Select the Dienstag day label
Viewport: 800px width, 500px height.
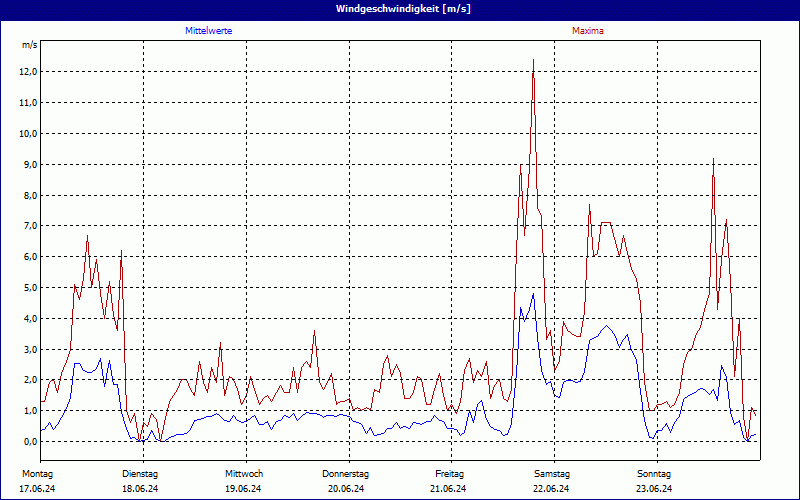tap(140, 473)
